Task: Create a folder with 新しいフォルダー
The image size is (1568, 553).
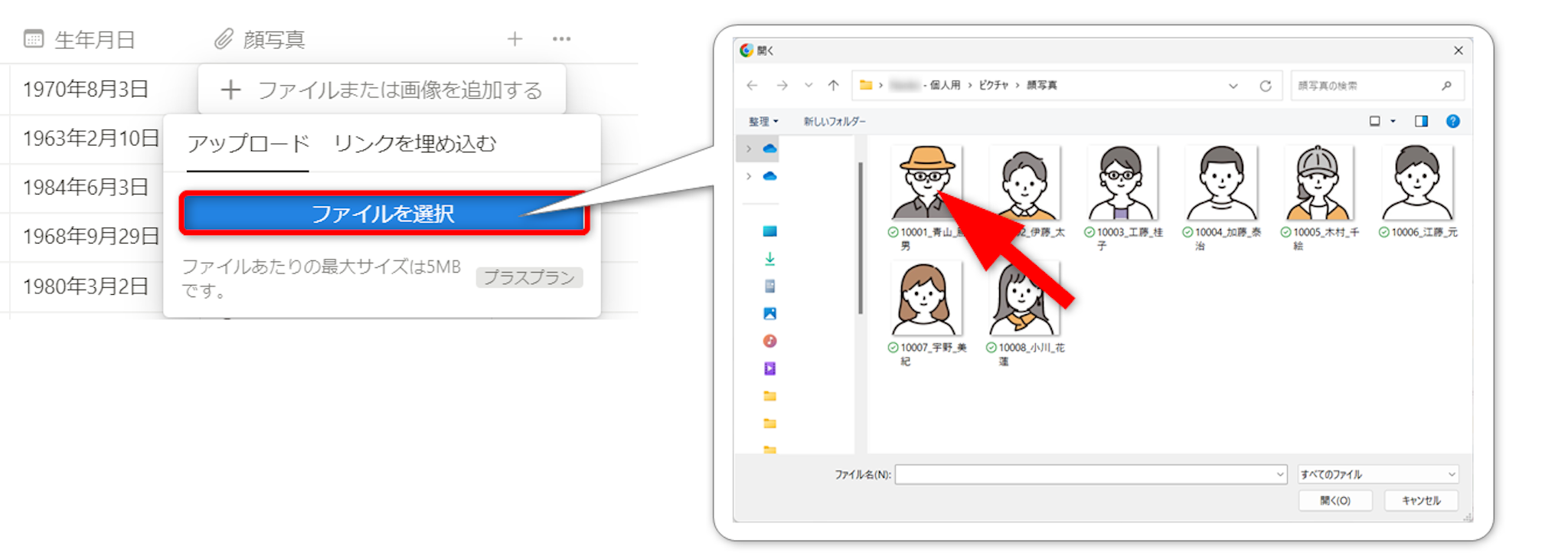Action: pos(835,121)
